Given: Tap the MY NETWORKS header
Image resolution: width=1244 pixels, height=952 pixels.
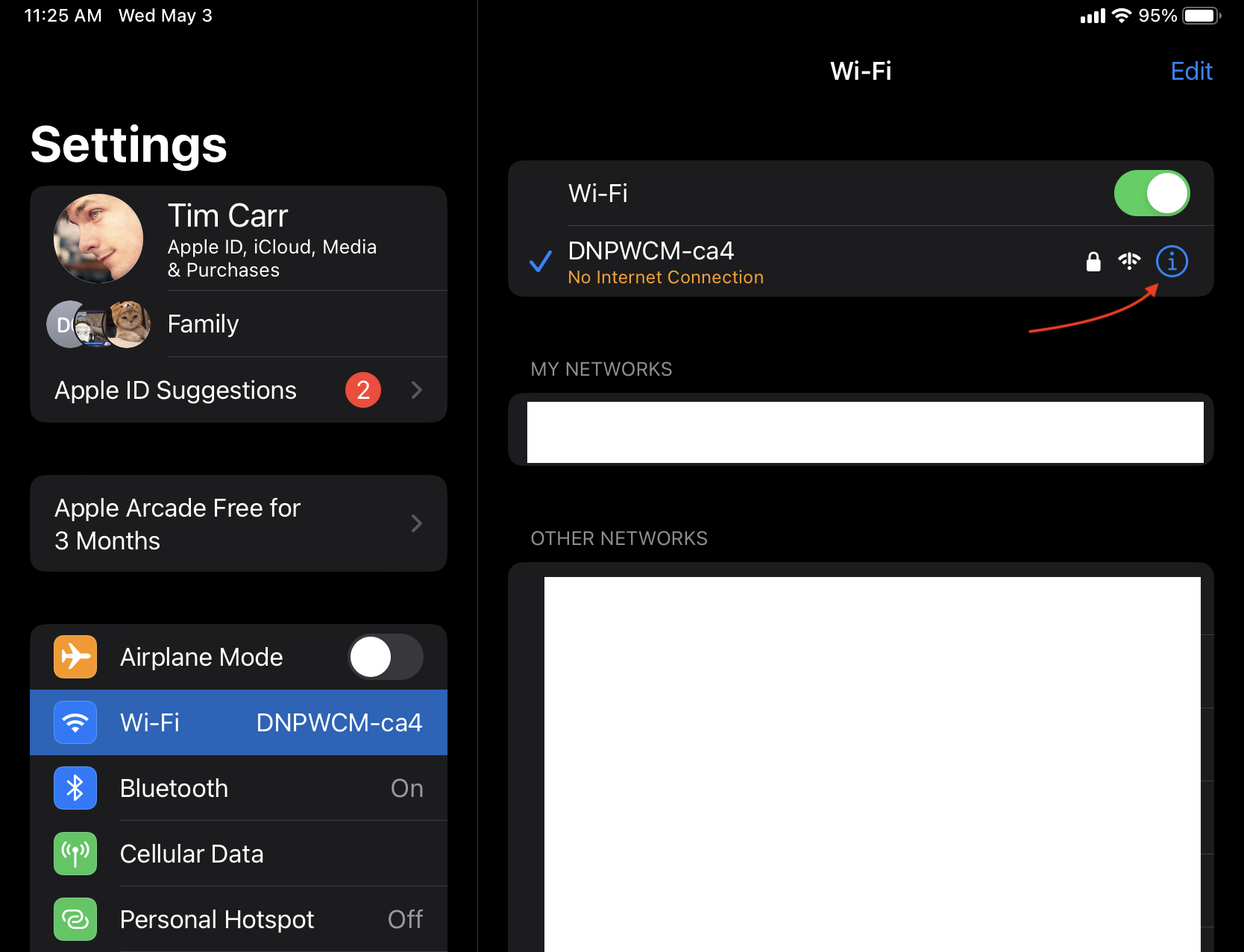Looking at the screenshot, I should pos(601,369).
